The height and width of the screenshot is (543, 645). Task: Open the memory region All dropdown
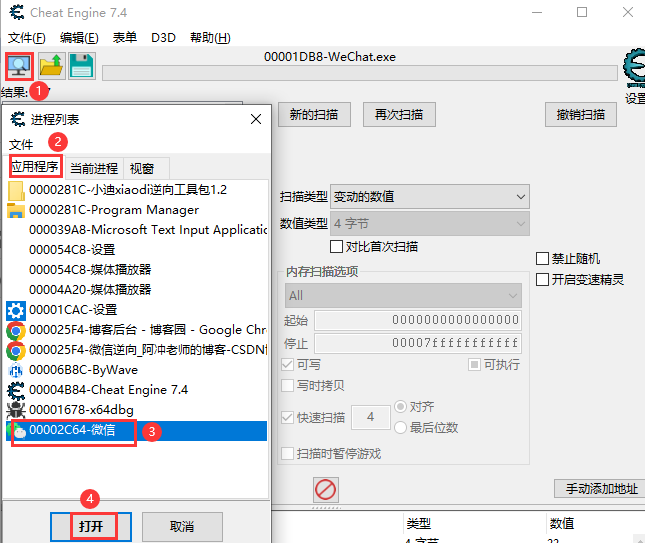403,295
